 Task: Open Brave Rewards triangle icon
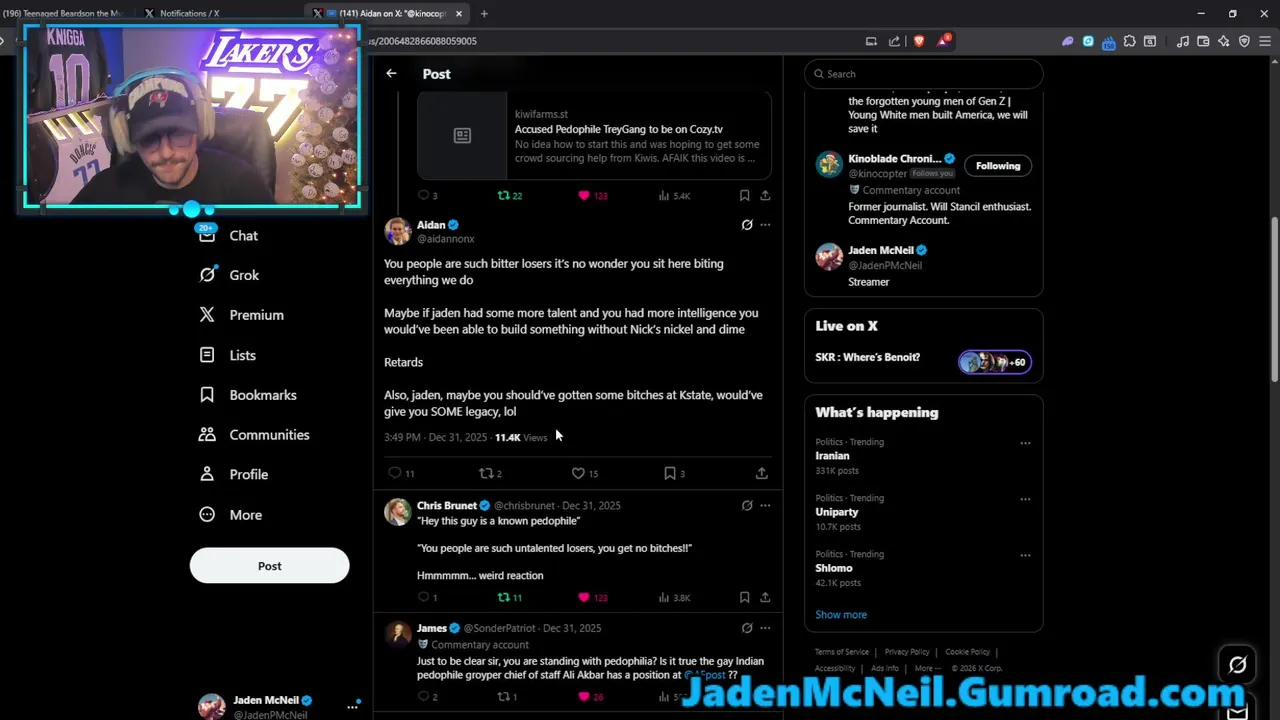943,41
